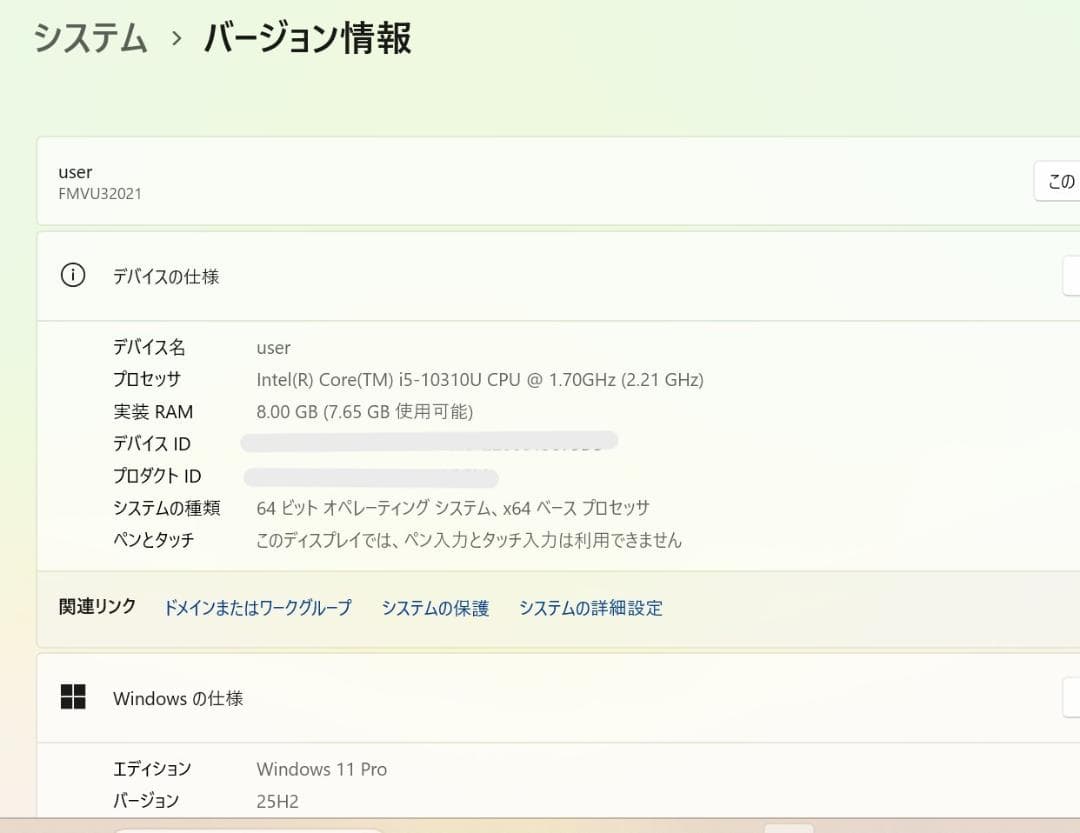1080x833 pixels.
Task: Open システムの保護 link
Action: [435, 607]
